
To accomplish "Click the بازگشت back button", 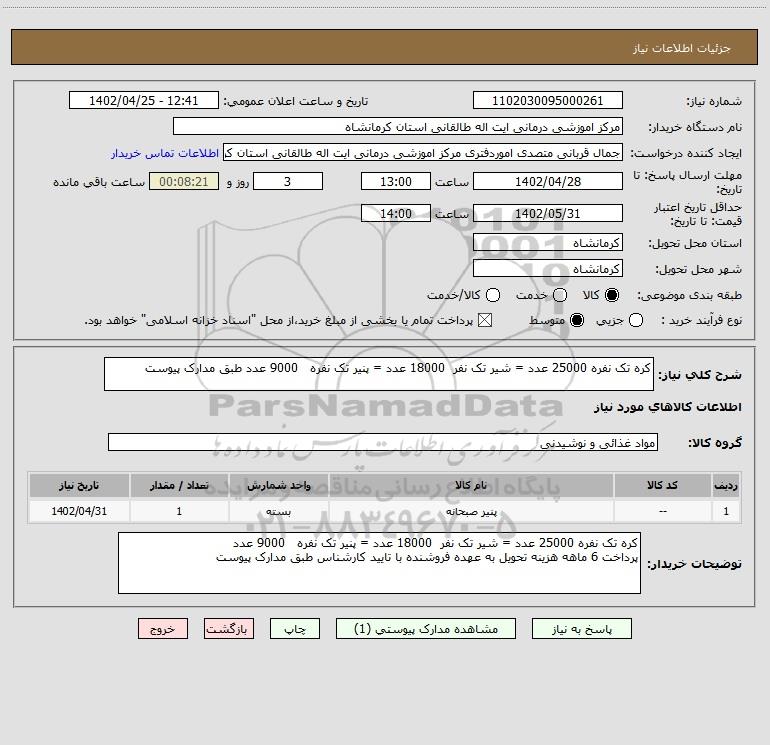I will coord(229,629).
